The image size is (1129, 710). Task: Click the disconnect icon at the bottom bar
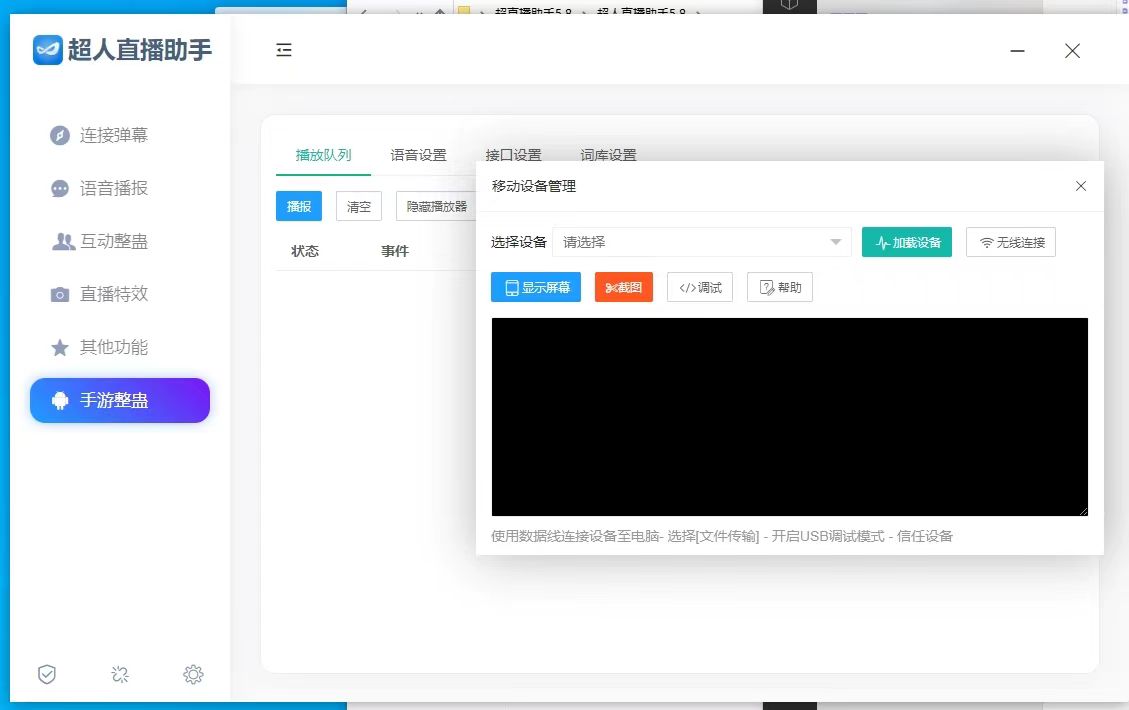pyautogui.click(x=120, y=674)
